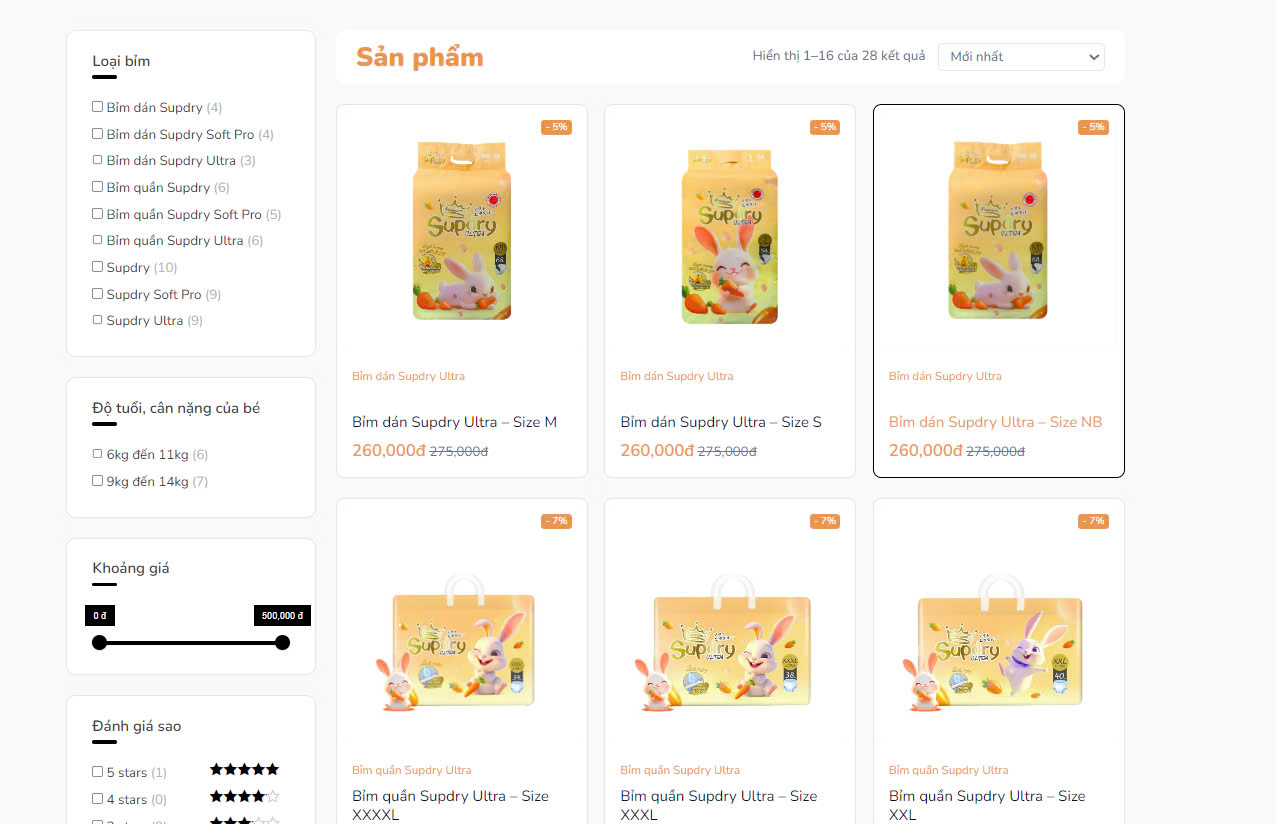
Task: Click the Bỉm dán Supdry Ultra – Size M title
Action: pos(454,422)
